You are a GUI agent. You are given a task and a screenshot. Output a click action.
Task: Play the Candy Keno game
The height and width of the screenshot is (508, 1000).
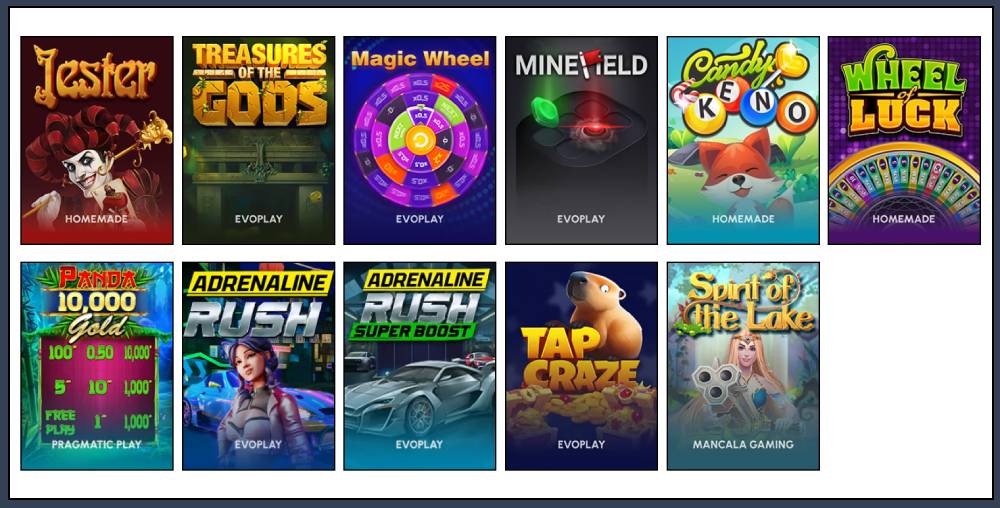pos(743,140)
